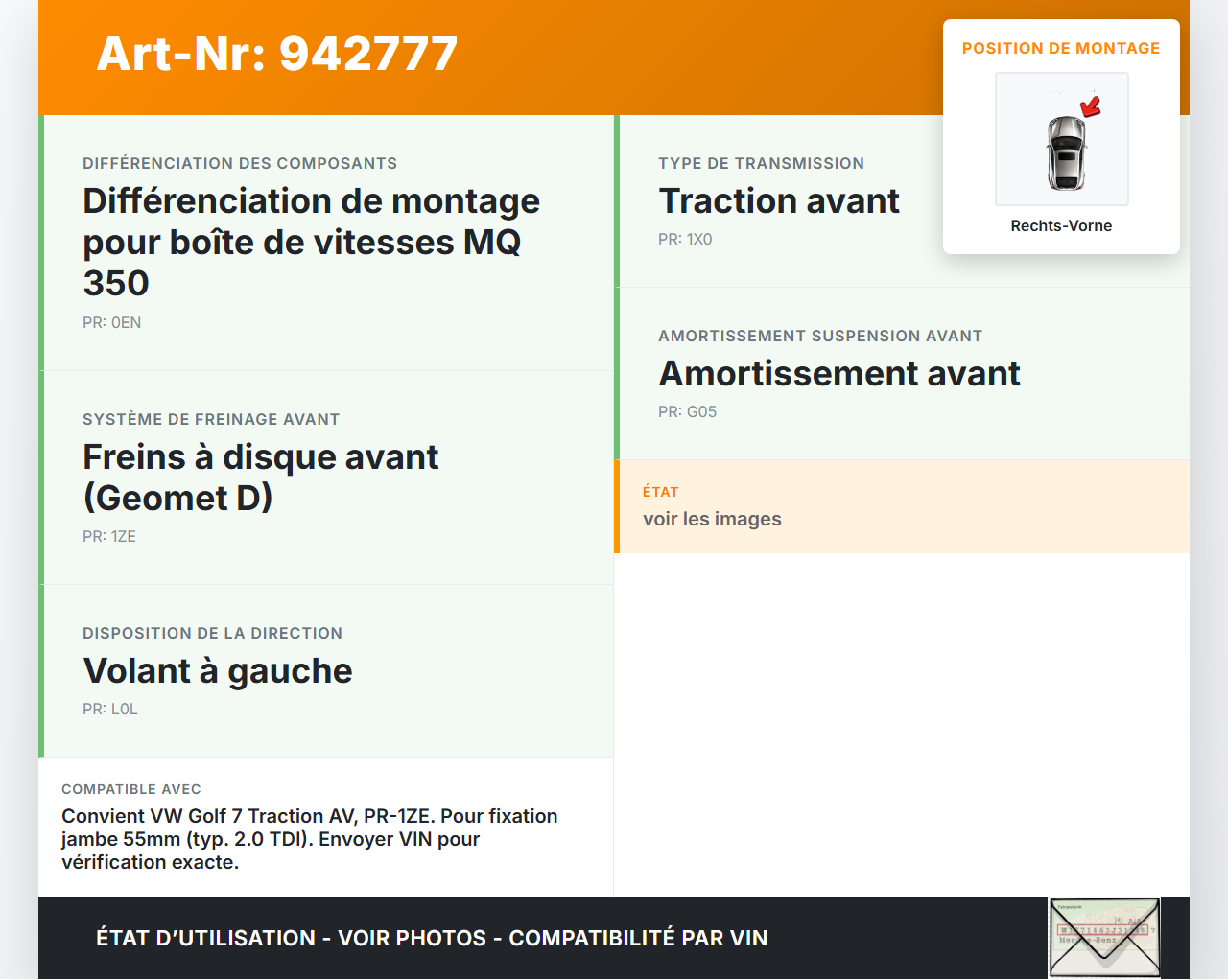Screen dimensions: 1228x980
Task: Open the VIN envelope icon in footer
Action: coord(1104,937)
